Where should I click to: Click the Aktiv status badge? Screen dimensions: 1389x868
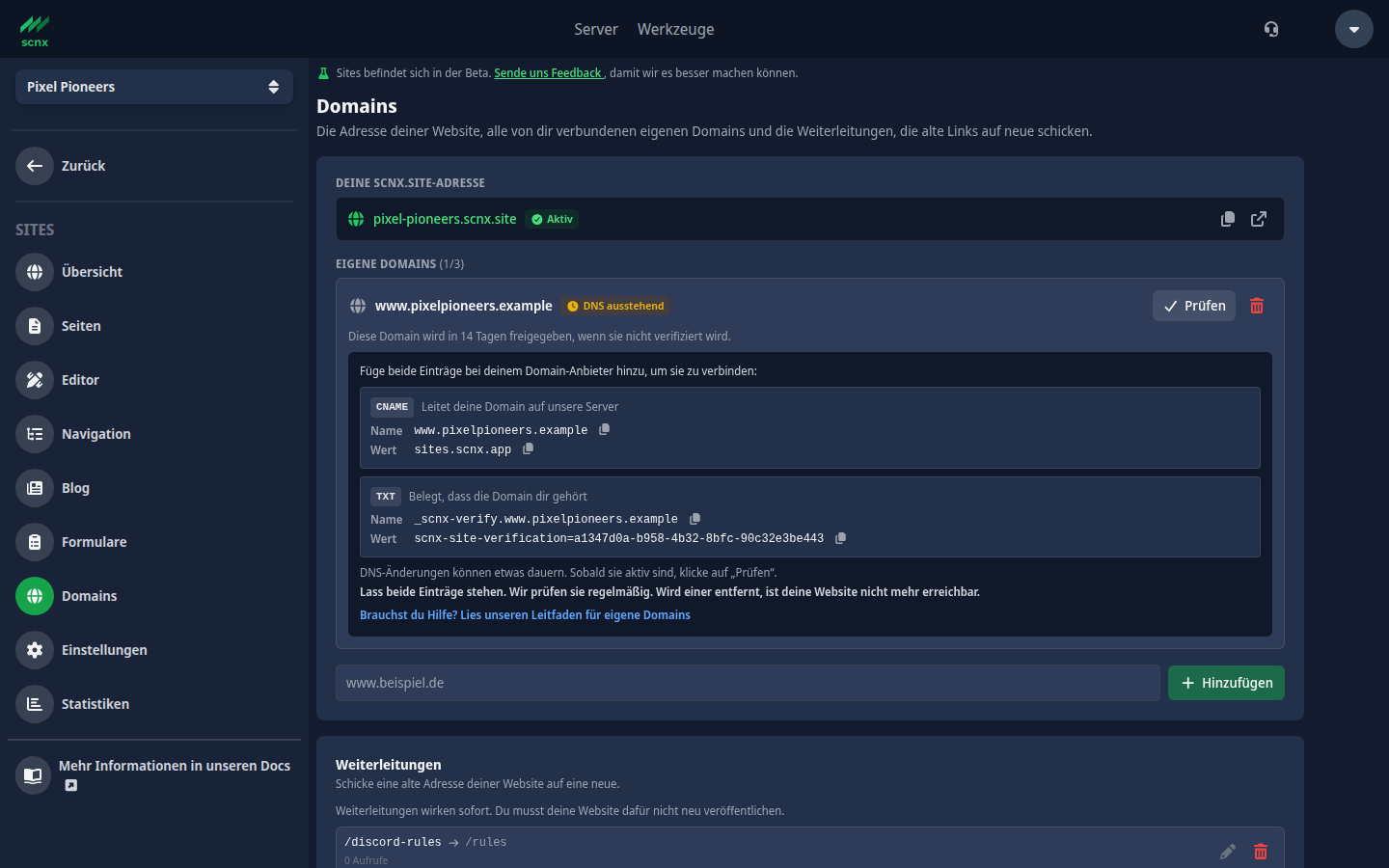pyautogui.click(x=552, y=219)
